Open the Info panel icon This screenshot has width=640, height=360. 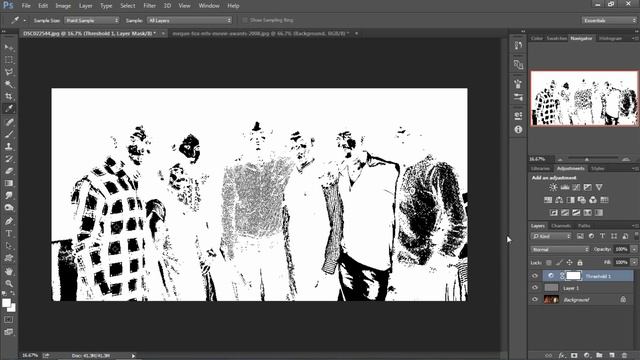pyautogui.click(x=518, y=129)
